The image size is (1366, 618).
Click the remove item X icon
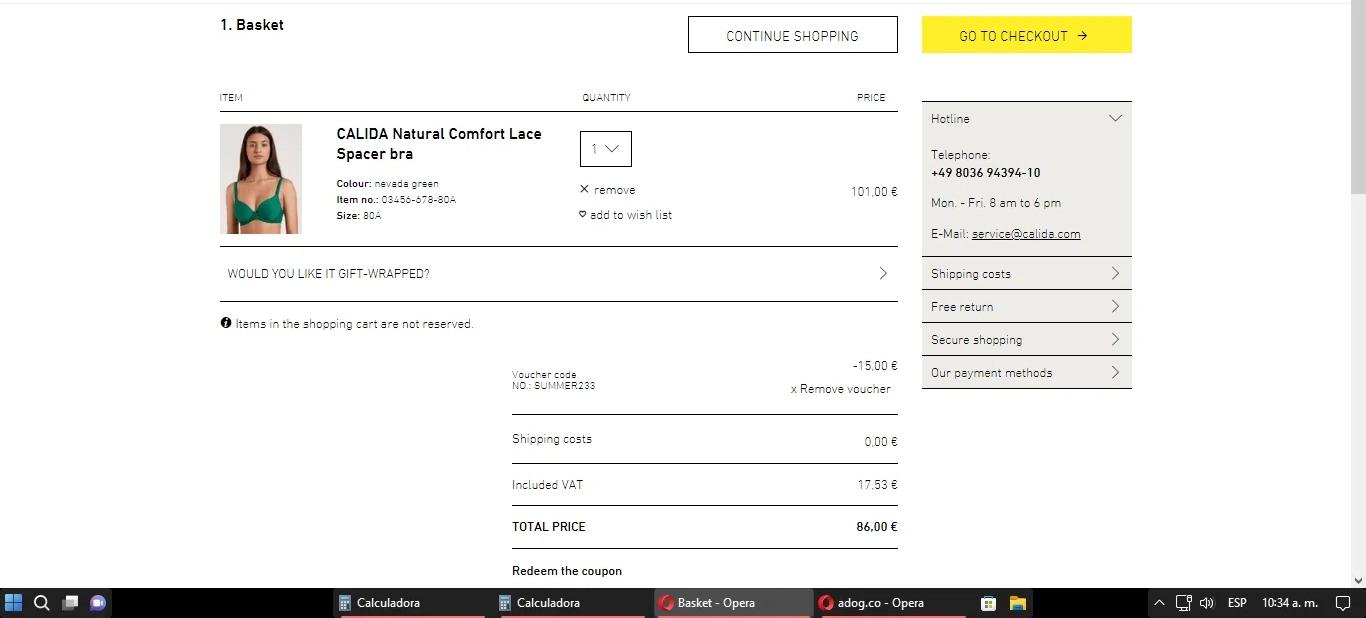click(584, 189)
